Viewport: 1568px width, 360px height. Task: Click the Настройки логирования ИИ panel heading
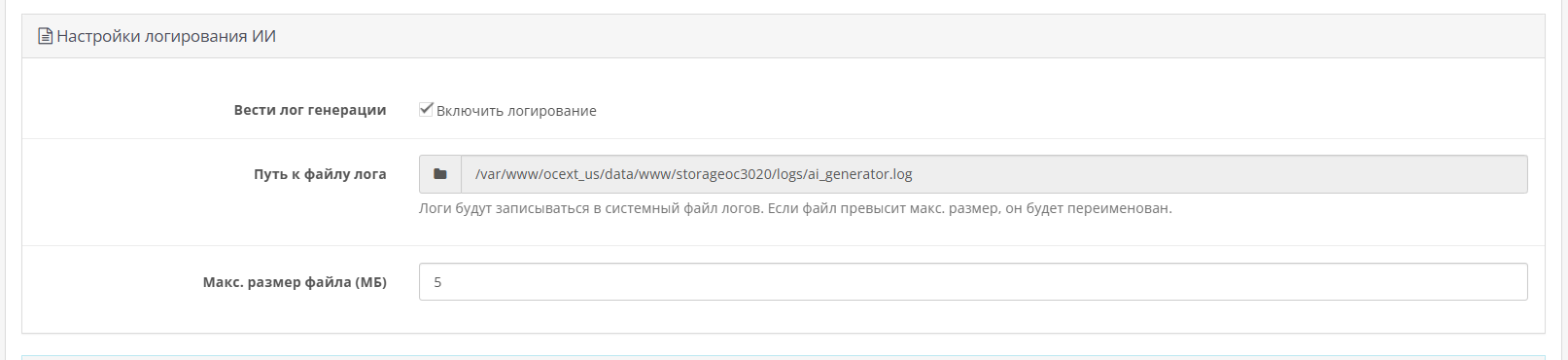[x=166, y=36]
